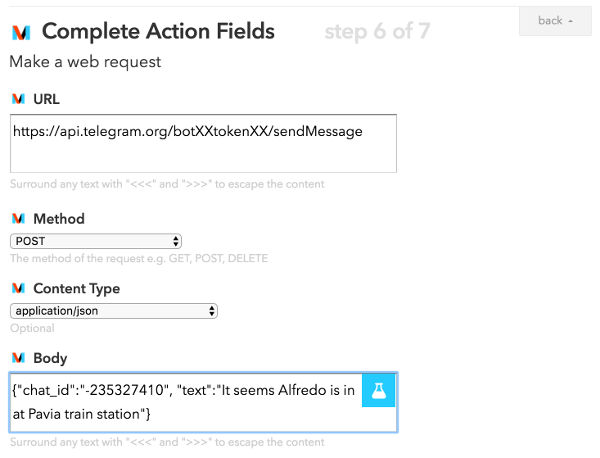The height and width of the screenshot is (458, 600).
Task: Click the stepper arrows on Content Type select
Action: [x=212, y=311]
